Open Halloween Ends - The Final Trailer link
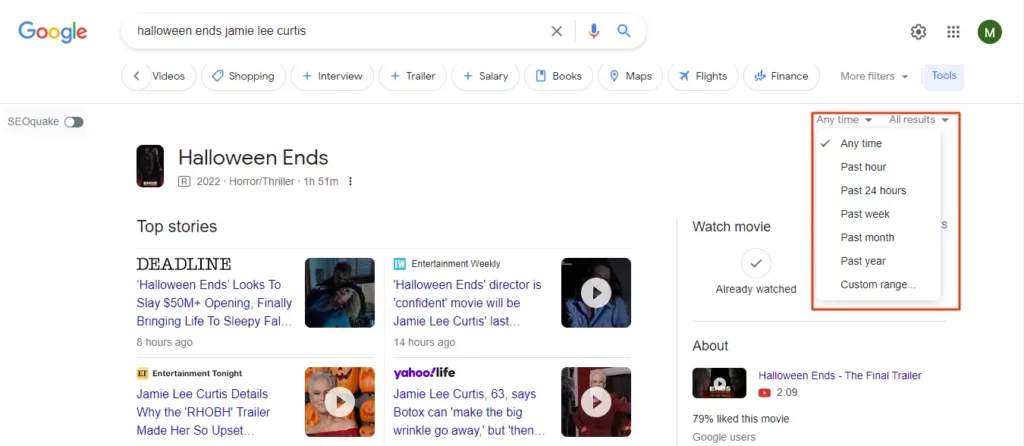Viewport: 1024px width, 446px height. tap(840, 375)
